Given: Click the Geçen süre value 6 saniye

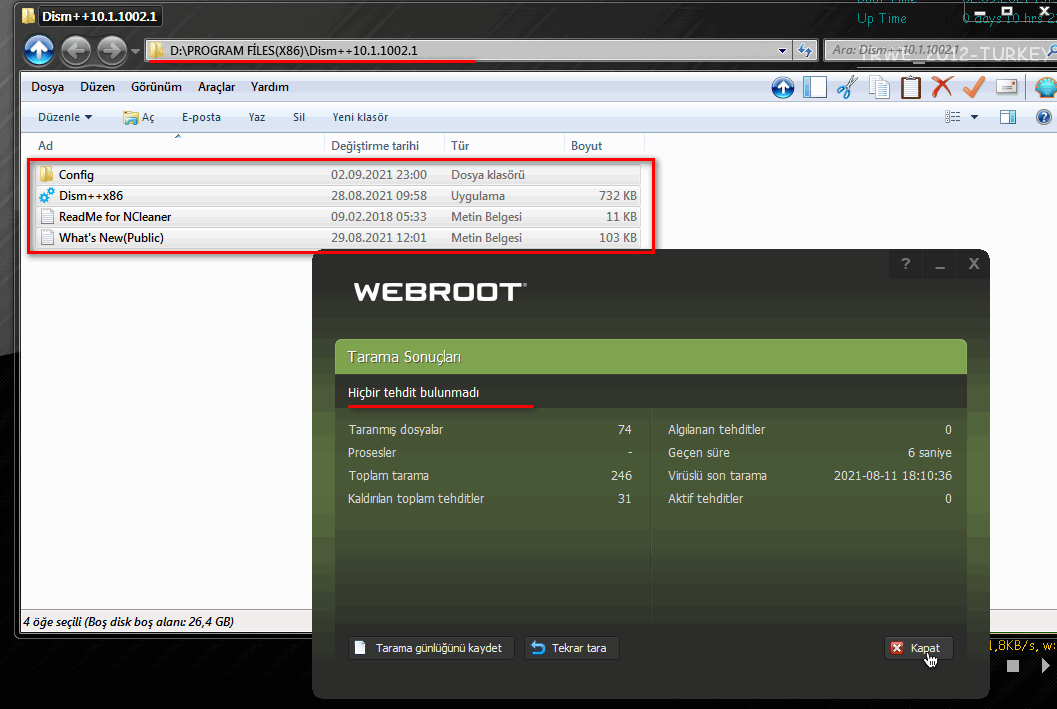Looking at the screenshot, I should 930,453.
